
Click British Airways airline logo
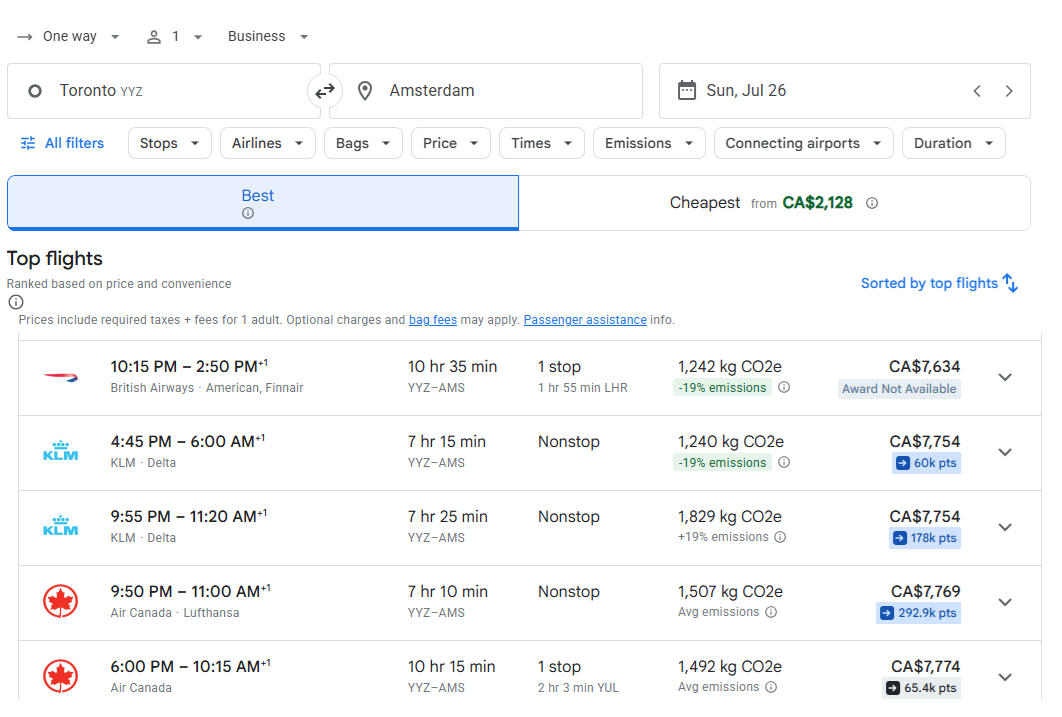pyautogui.click(x=61, y=377)
